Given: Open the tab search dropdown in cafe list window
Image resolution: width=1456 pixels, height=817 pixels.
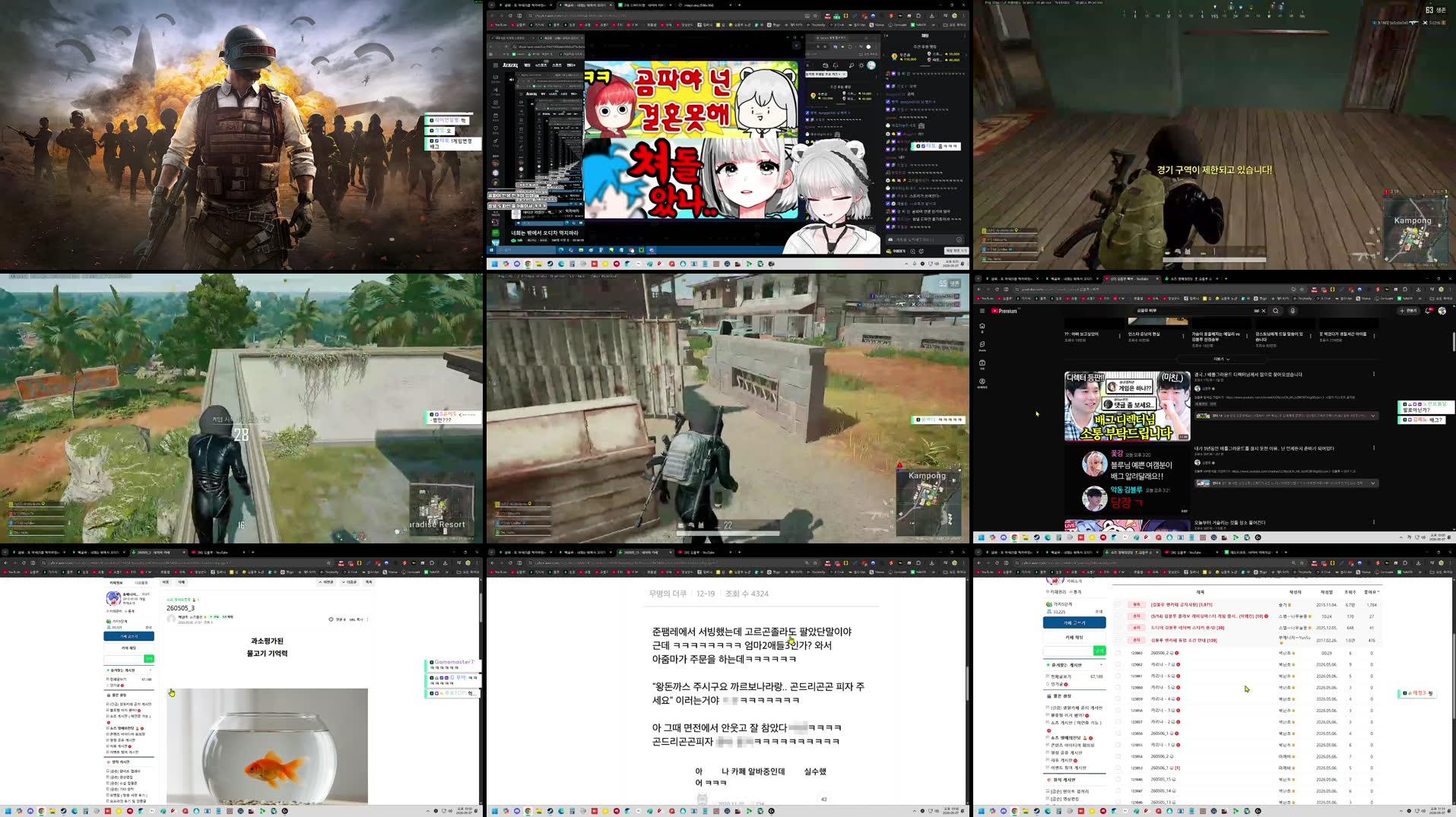Looking at the screenshot, I should (x=978, y=553).
